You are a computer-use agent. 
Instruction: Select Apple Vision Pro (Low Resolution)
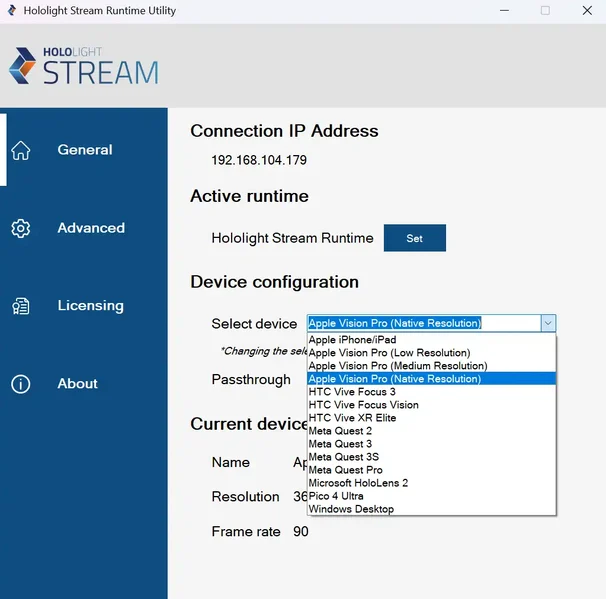coord(431,353)
